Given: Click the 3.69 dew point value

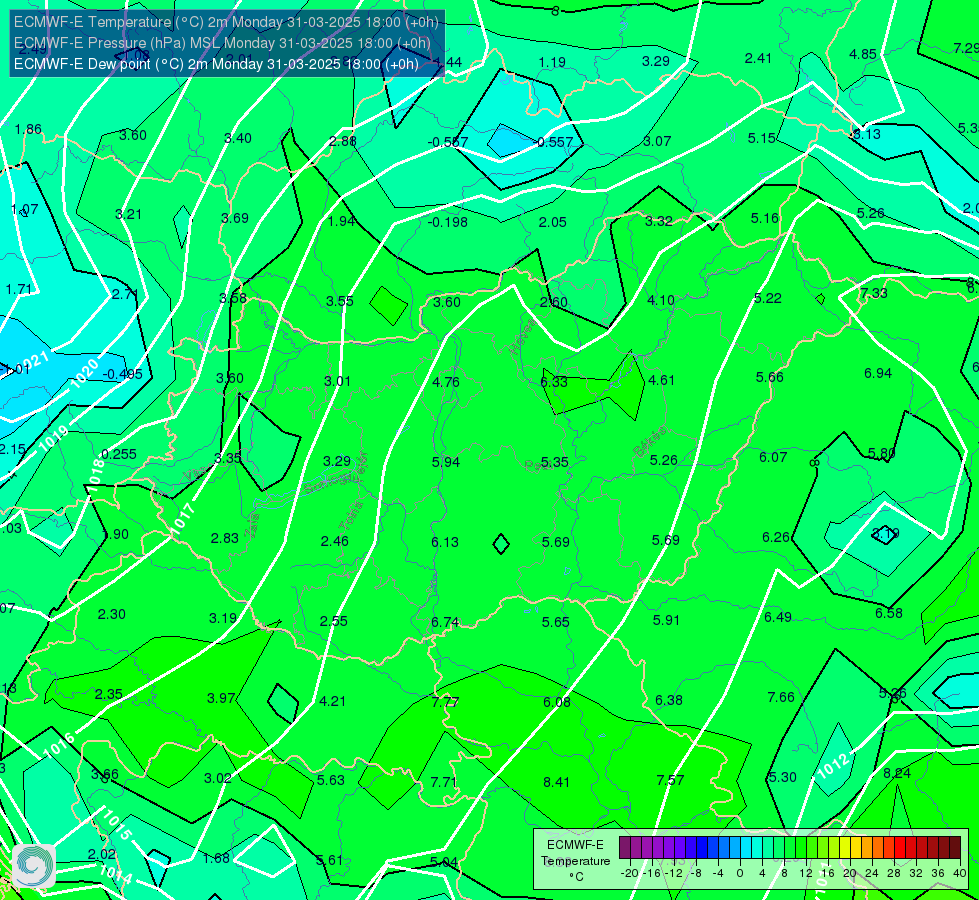Looking at the screenshot, I should (235, 218).
